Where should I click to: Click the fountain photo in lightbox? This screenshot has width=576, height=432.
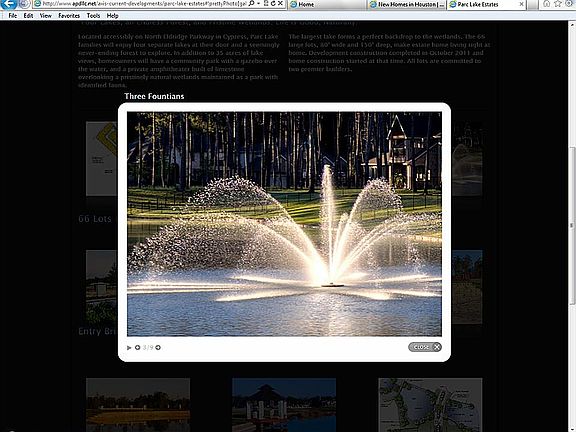(284, 224)
